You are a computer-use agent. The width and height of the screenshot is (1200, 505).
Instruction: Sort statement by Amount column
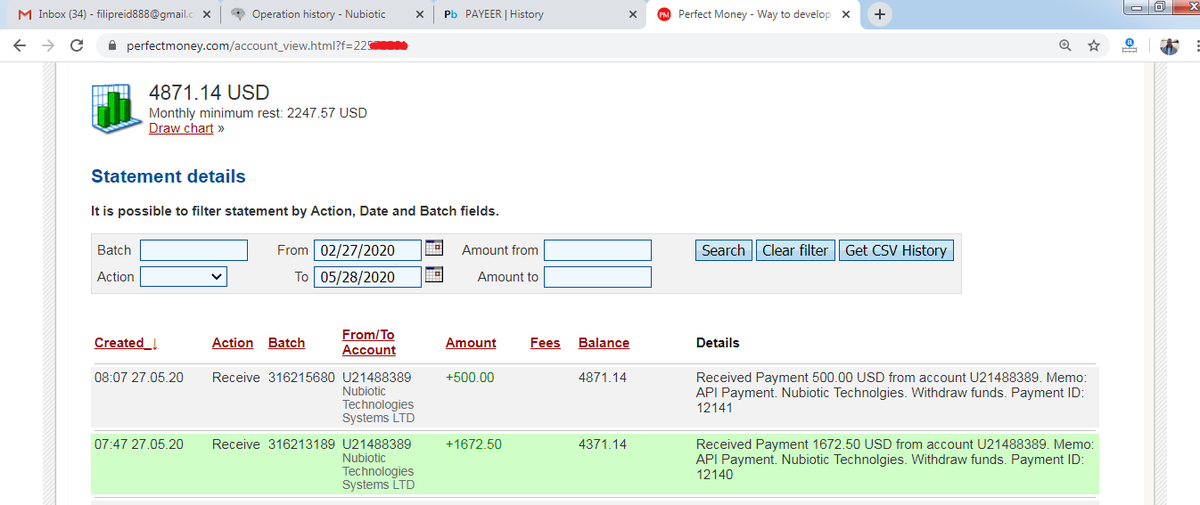(x=470, y=343)
